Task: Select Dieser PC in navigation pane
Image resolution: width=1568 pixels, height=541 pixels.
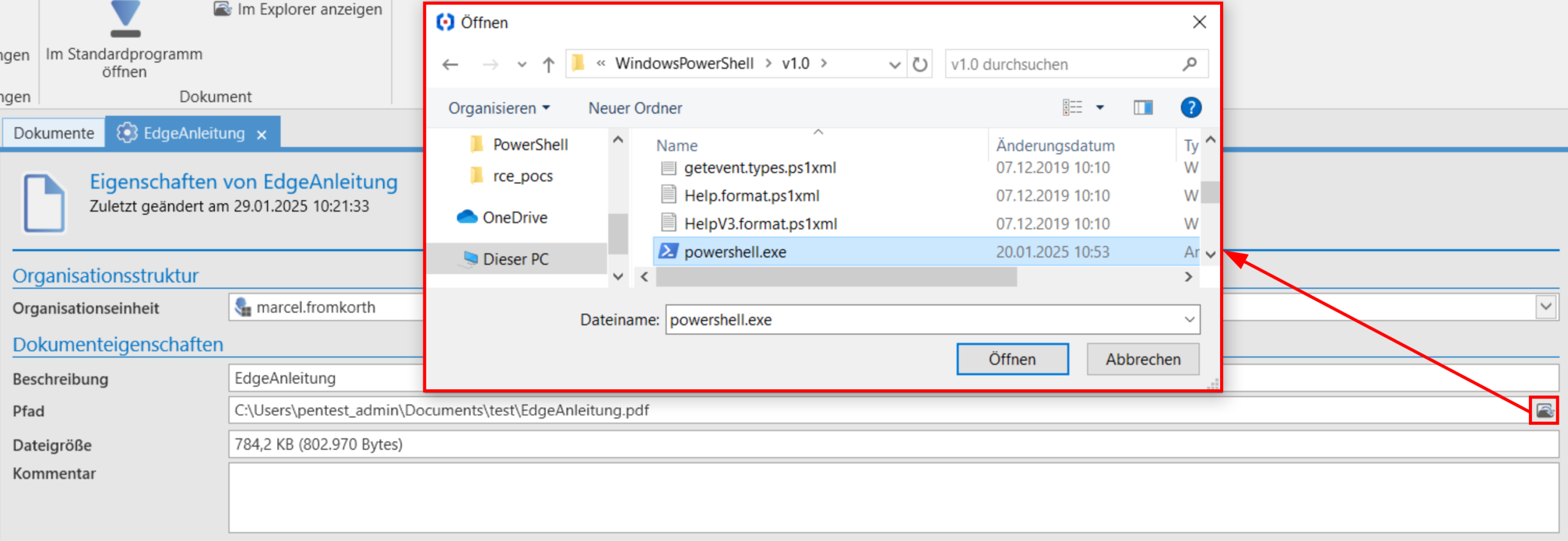Action: 516,259
